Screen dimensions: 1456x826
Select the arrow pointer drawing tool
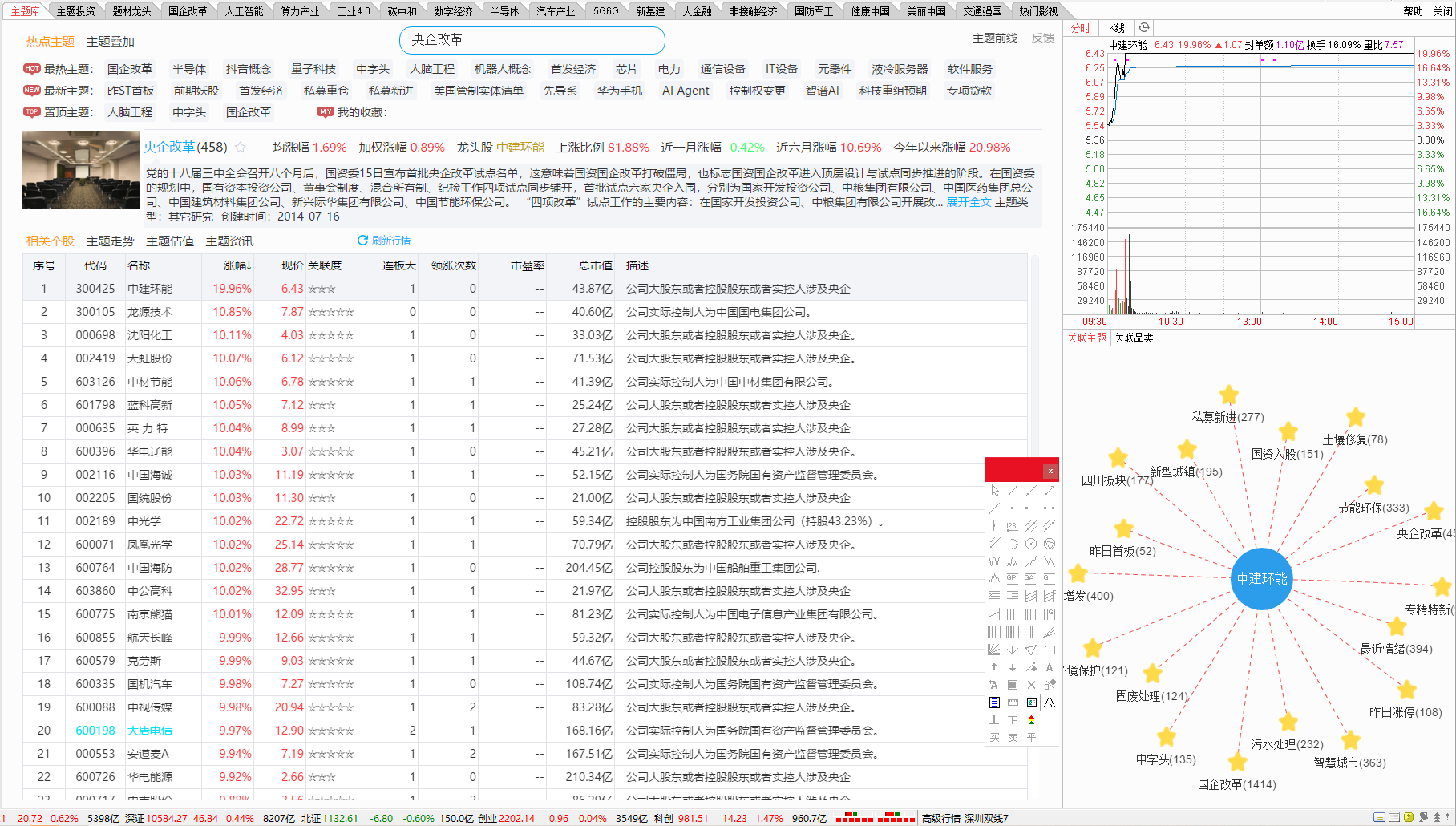click(994, 490)
